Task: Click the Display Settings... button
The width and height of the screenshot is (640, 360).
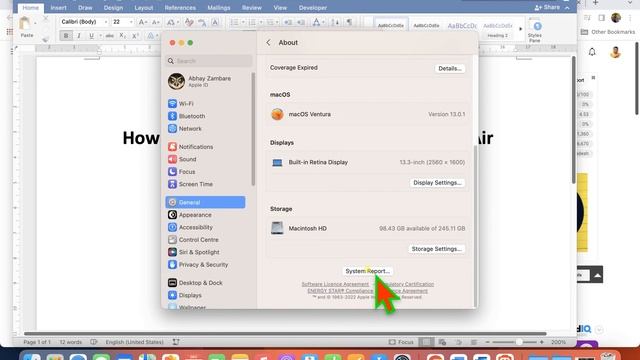Action: (437, 183)
